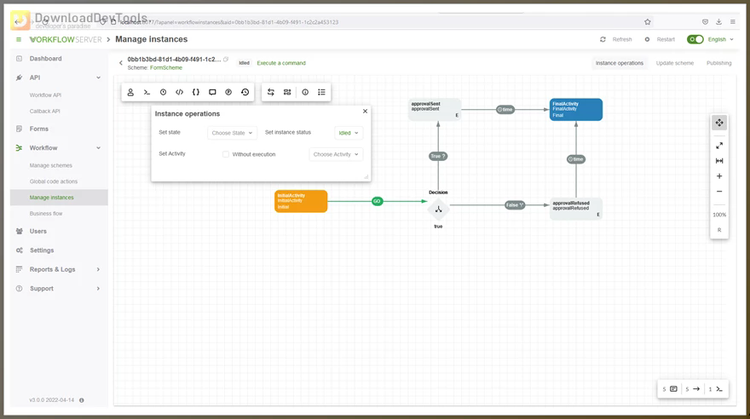Open Forms in the sidebar
The height and width of the screenshot is (419, 750).
[x=39, y=129]
